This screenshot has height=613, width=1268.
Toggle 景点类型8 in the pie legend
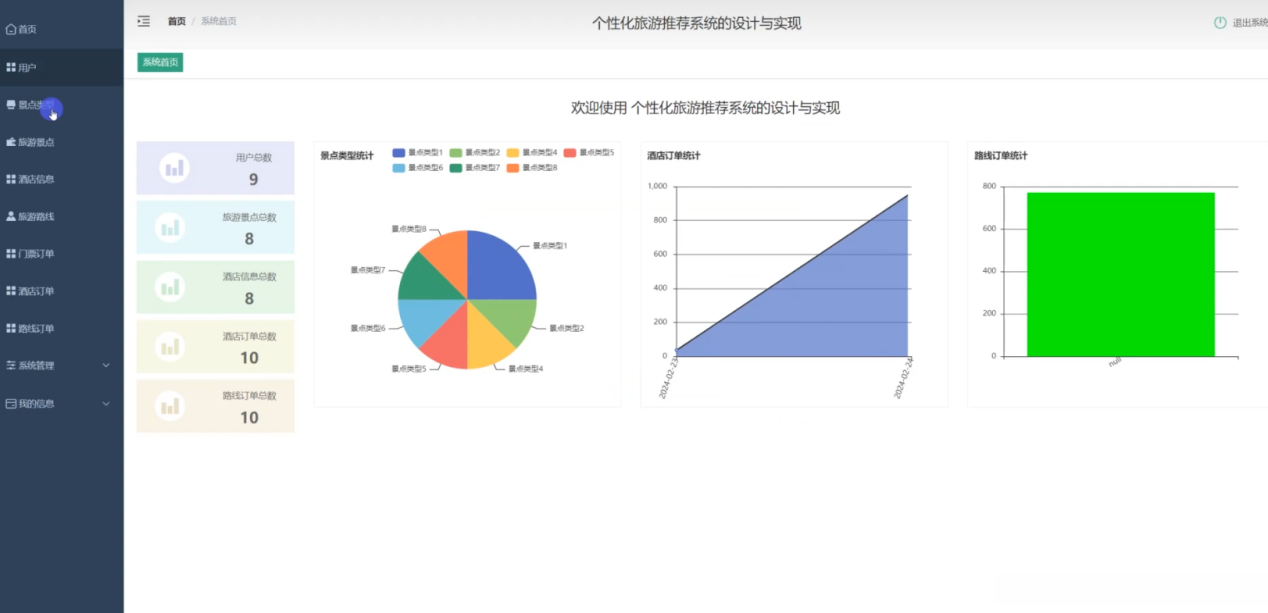coord(532,167)
